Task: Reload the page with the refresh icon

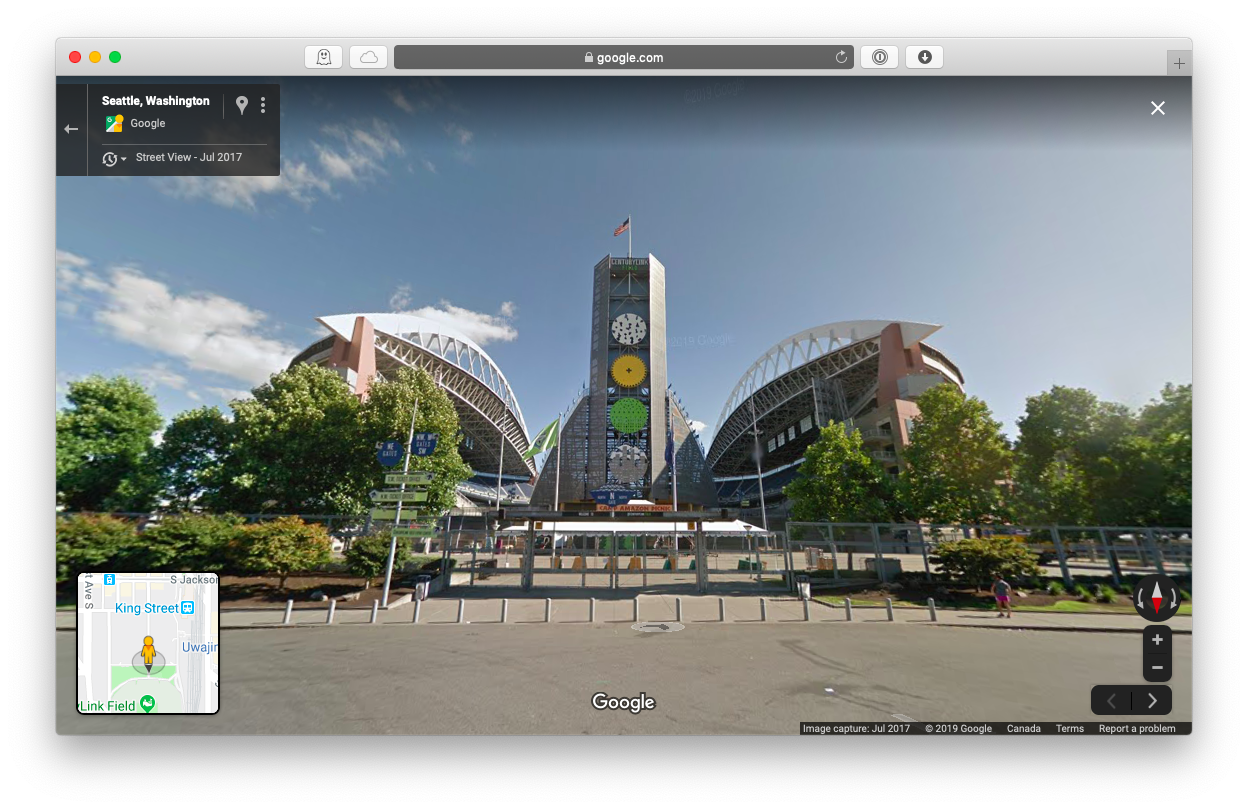Action: tap(841, 57)
